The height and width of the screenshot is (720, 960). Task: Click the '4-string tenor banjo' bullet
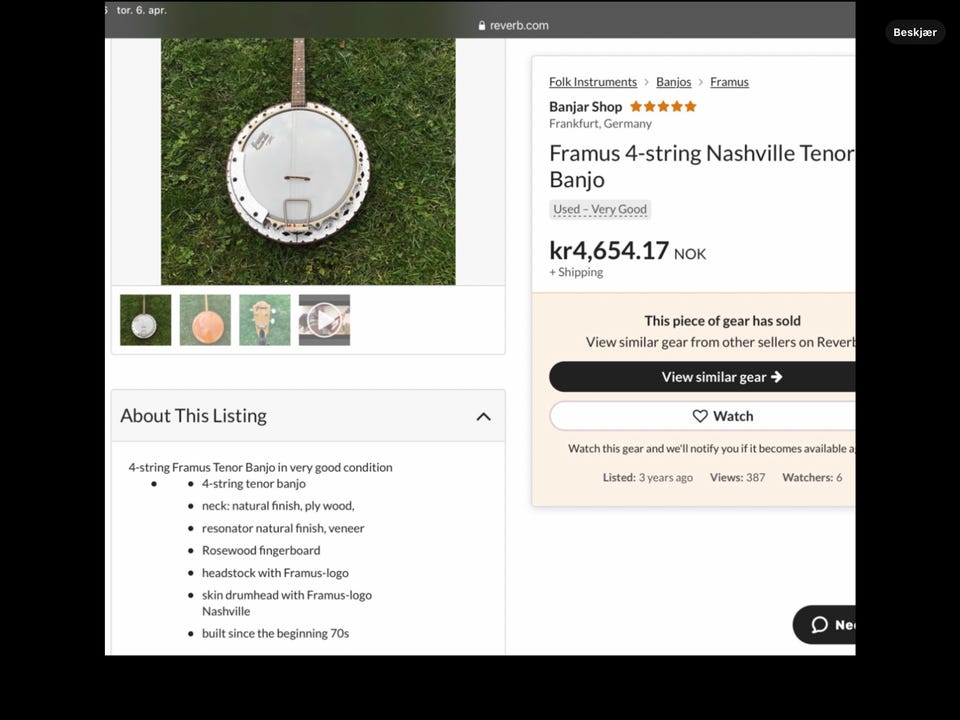[253, 484]
